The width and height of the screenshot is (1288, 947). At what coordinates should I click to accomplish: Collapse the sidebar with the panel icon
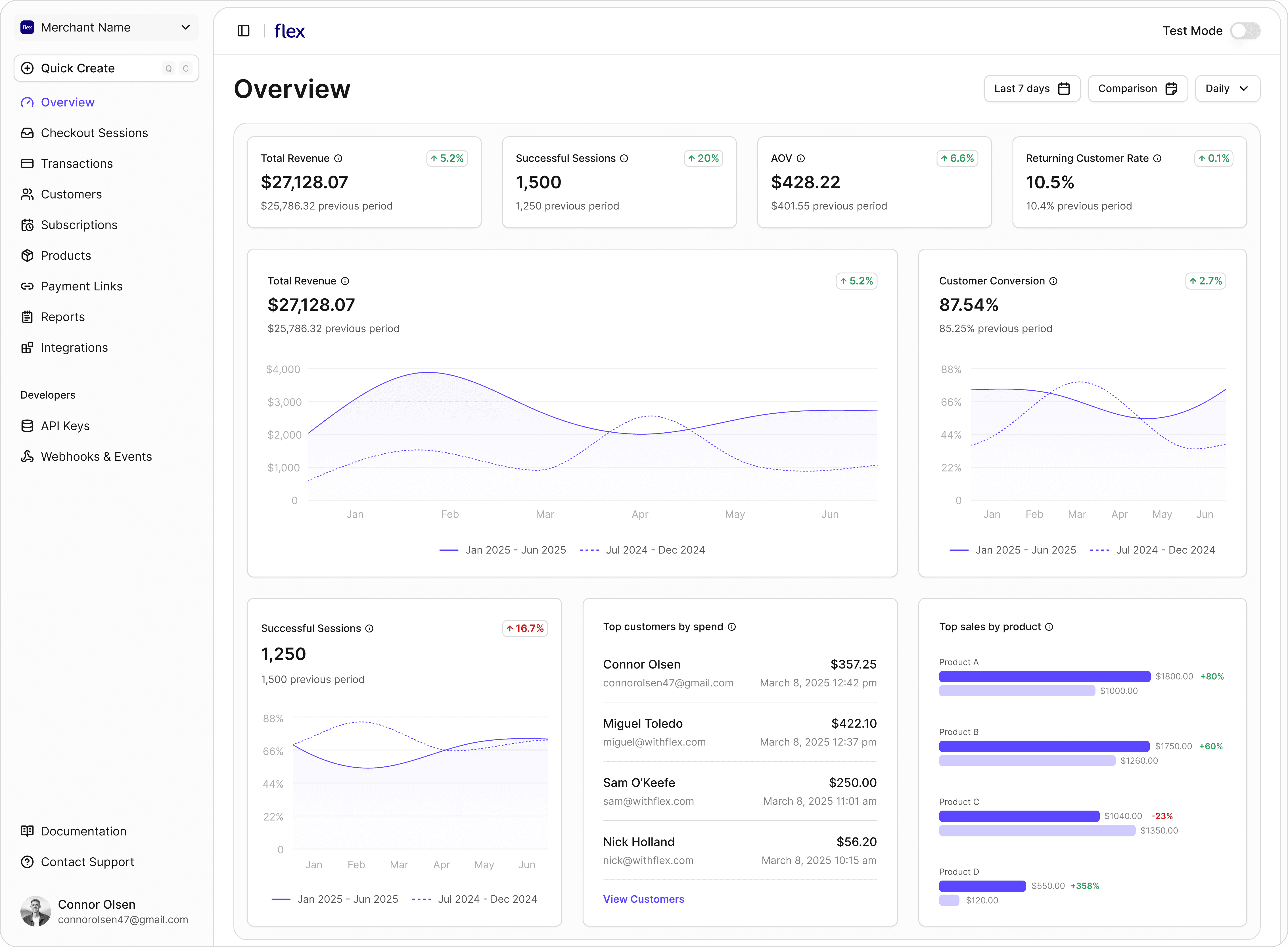click(243, 31)
